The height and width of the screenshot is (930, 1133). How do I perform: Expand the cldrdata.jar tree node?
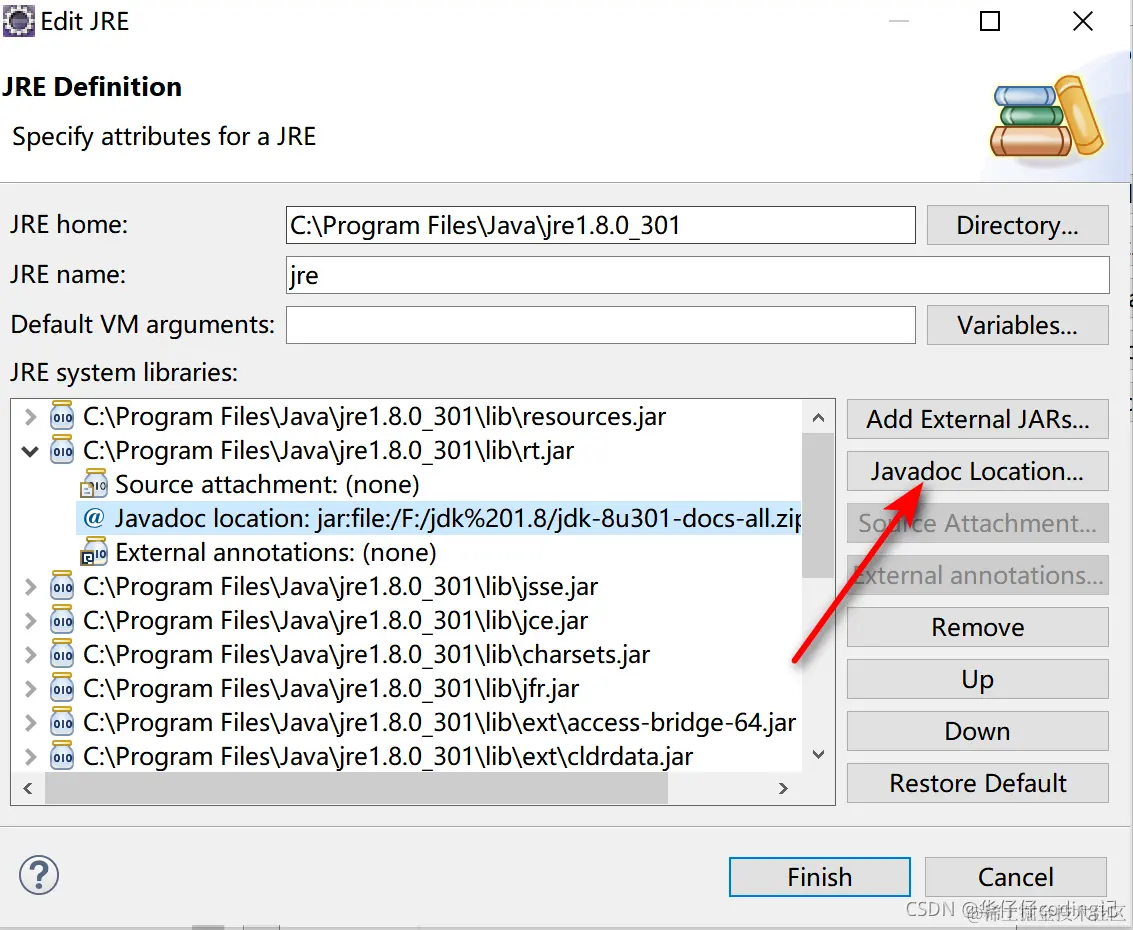coord(30,757)
